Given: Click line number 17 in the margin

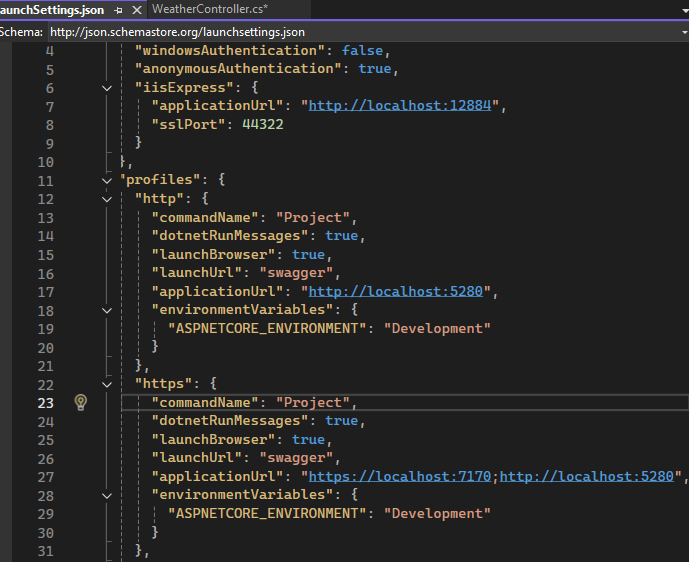Looking at the screenshot, I should pos(45,292).
